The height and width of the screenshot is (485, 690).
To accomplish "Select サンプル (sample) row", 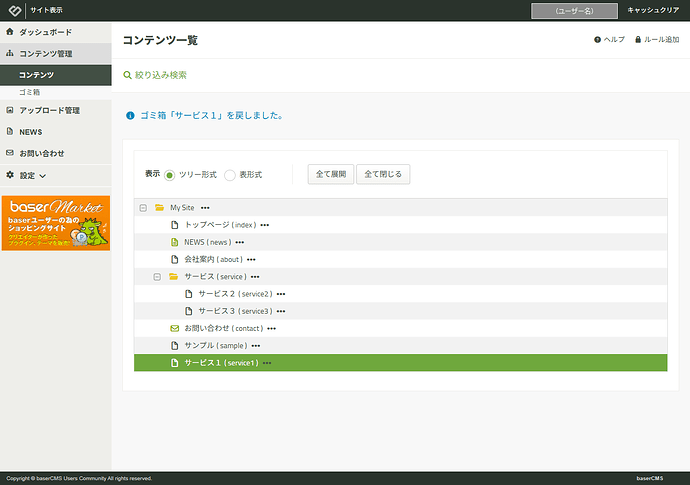I will tap(400, 345).
